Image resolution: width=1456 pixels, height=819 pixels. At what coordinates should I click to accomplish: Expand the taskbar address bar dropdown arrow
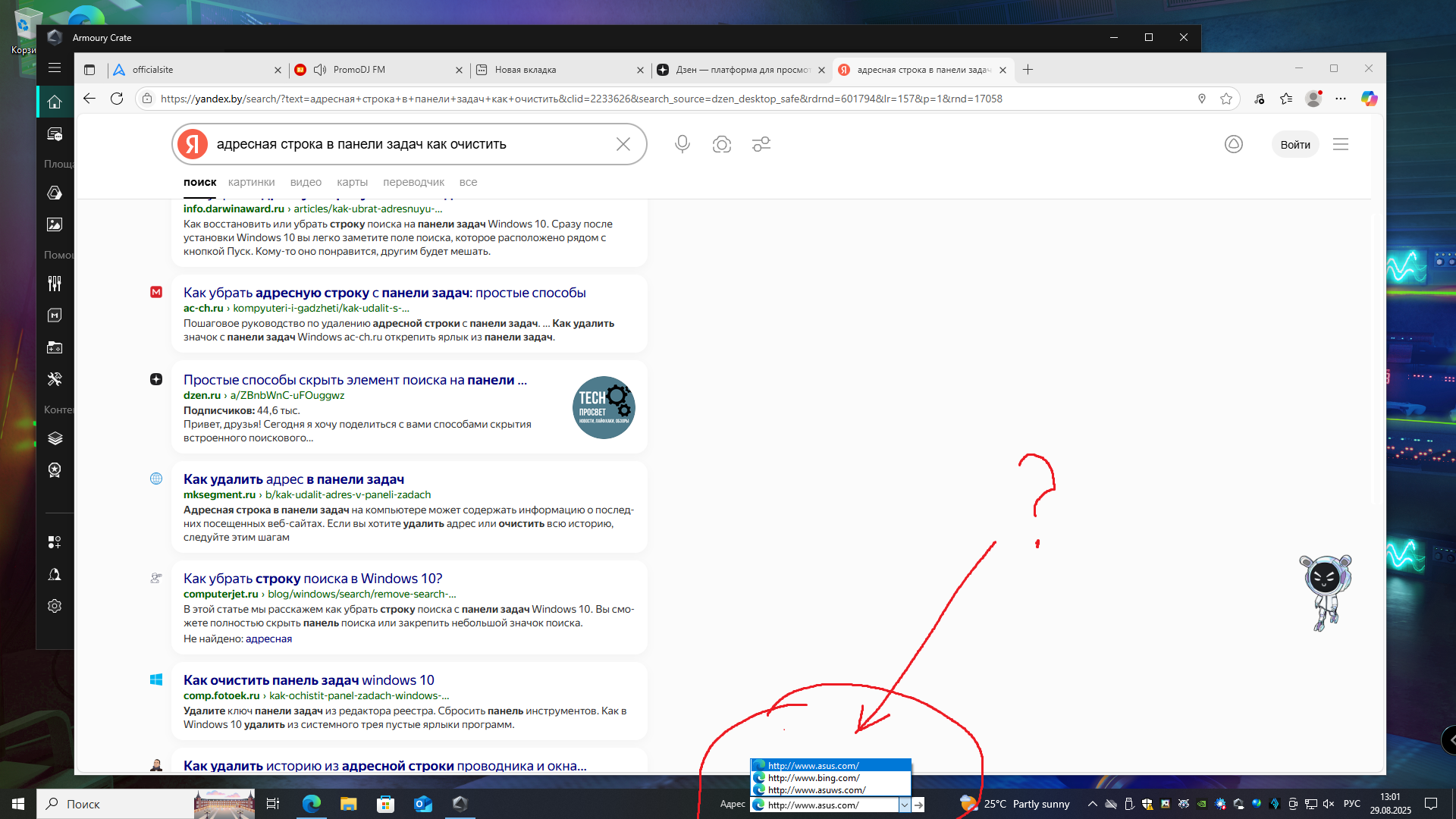905,805
